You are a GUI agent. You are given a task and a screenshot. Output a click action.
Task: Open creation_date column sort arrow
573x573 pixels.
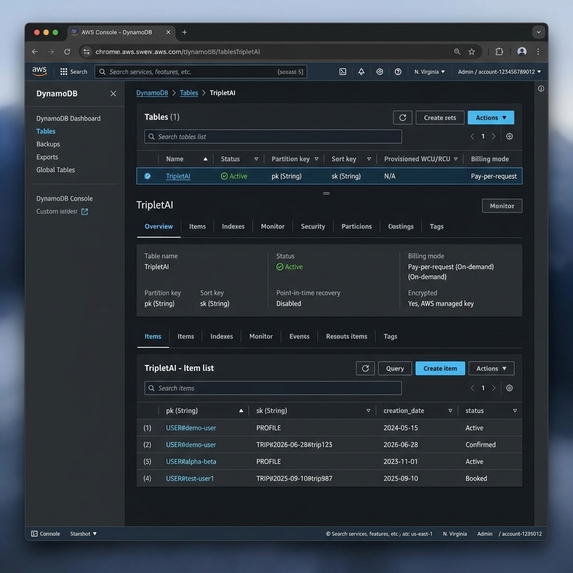(x=450, y=411)
